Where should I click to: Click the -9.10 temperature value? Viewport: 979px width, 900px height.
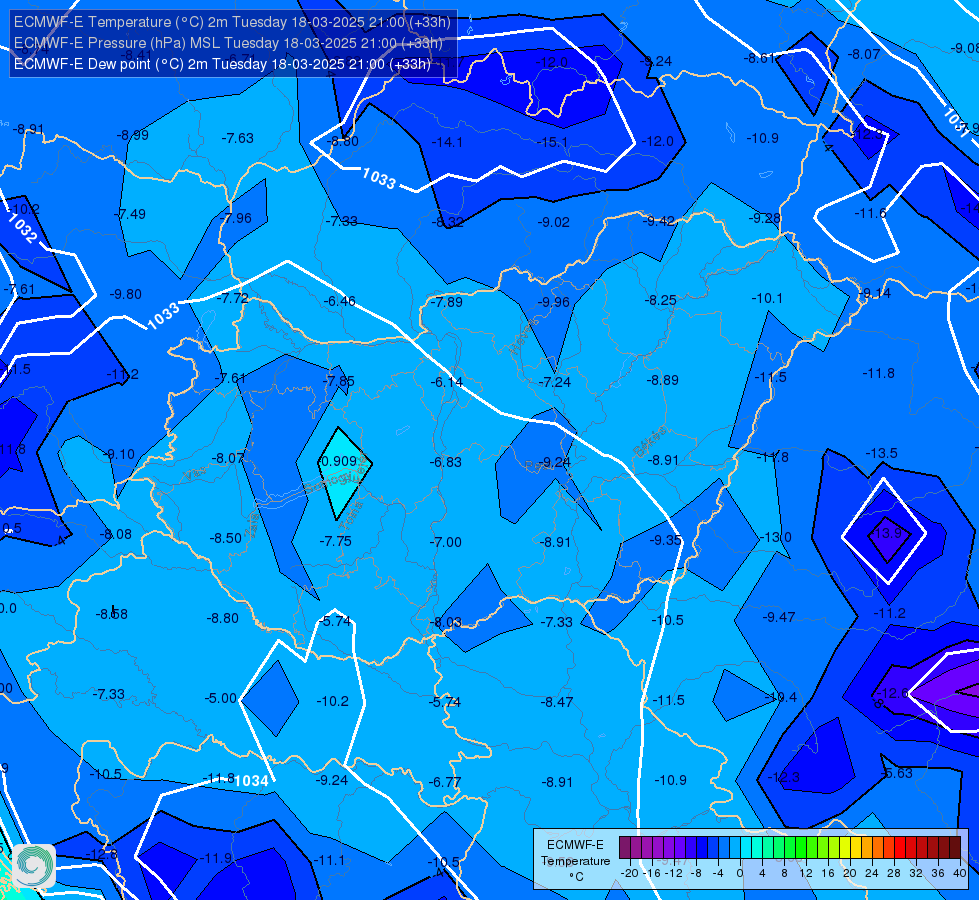tap(119, 455)
